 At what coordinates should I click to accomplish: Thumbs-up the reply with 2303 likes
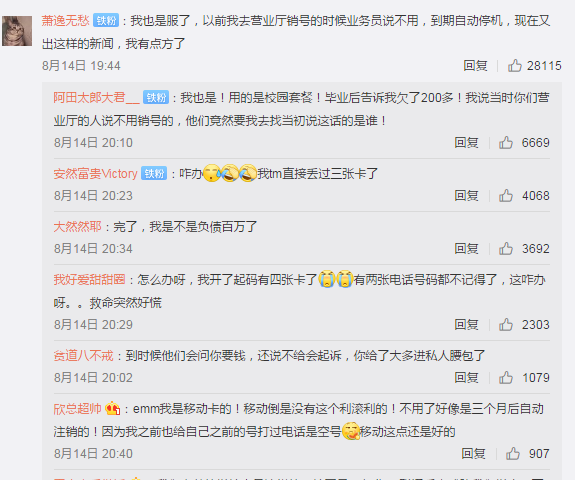[506, 325]
